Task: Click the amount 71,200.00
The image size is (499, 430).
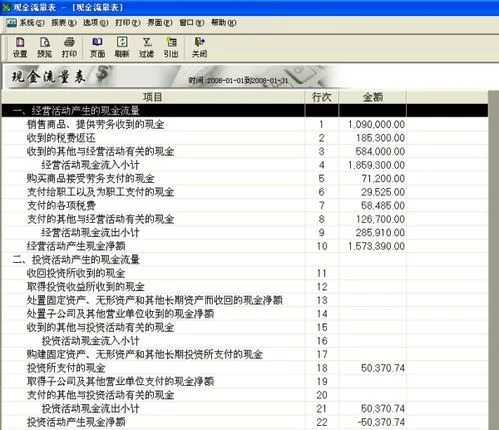Action: 383,179
